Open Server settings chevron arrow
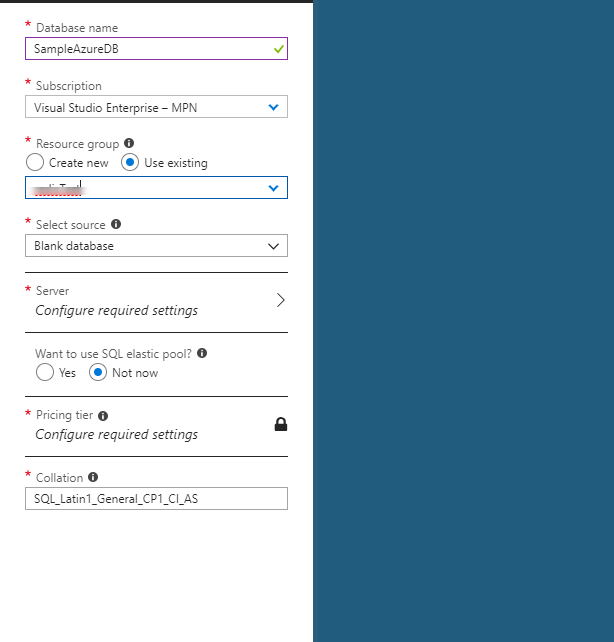 click(280, 300)
